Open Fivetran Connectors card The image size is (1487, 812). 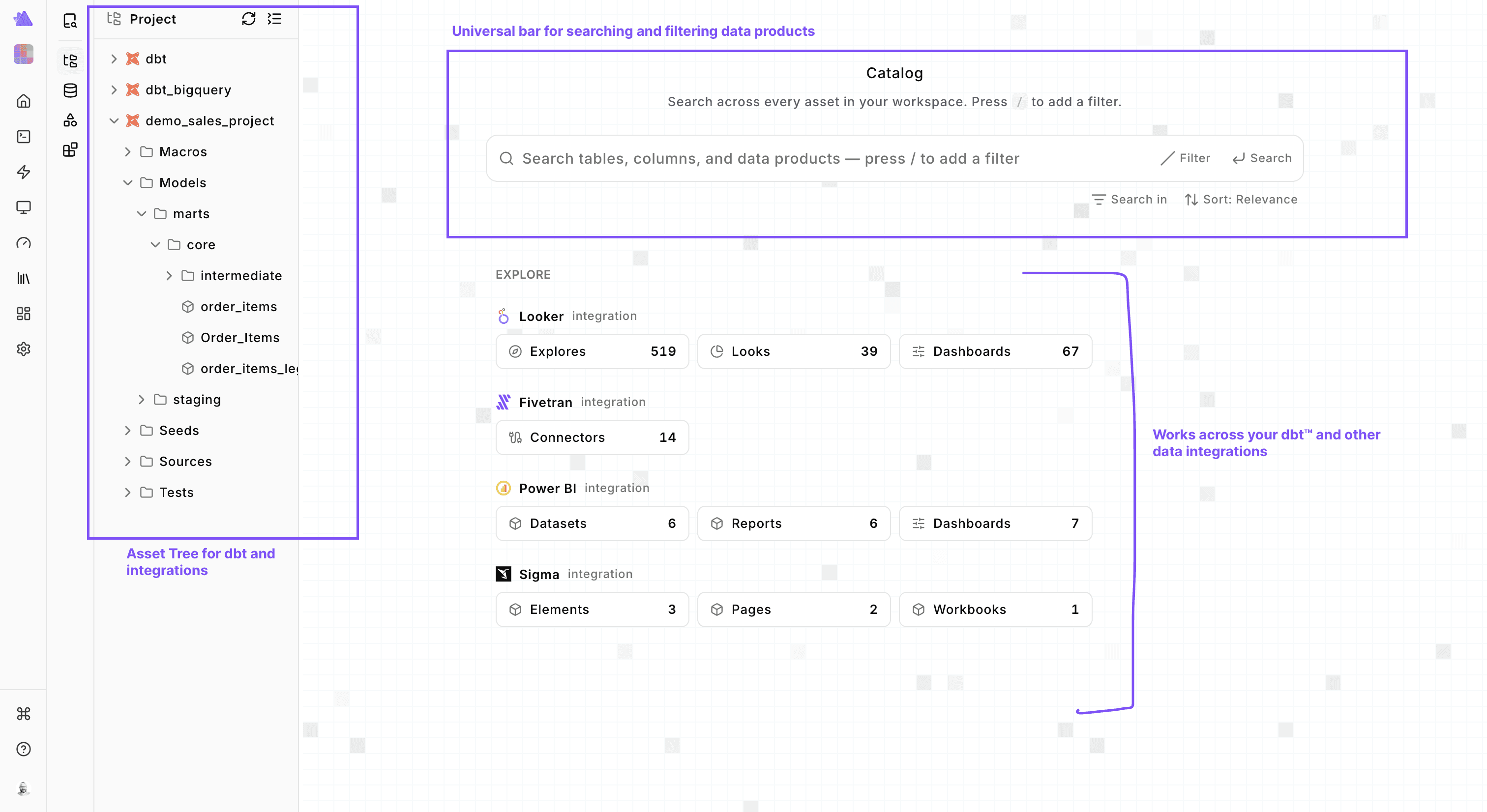[x=592, y=437]
